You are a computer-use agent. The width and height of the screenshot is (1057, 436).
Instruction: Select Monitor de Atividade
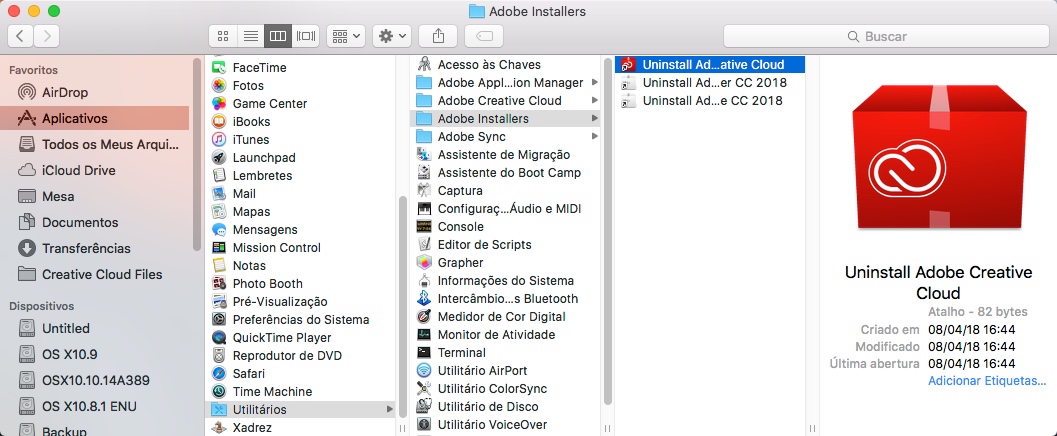click(x=505, y=334)
